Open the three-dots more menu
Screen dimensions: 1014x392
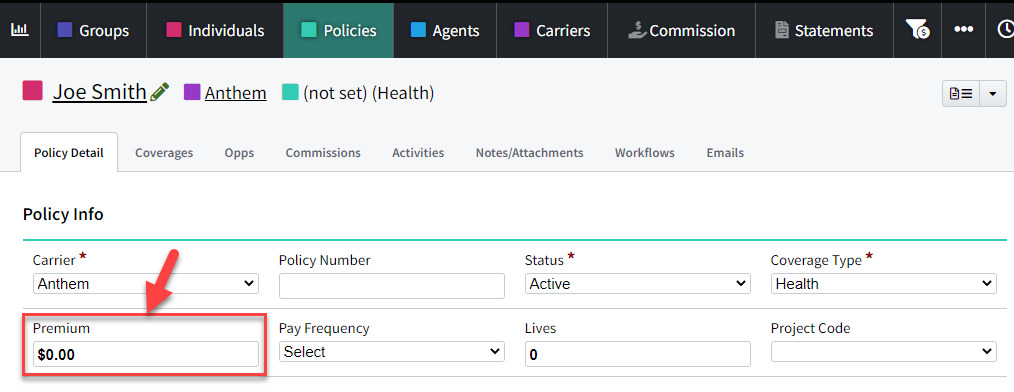point(964,30)
